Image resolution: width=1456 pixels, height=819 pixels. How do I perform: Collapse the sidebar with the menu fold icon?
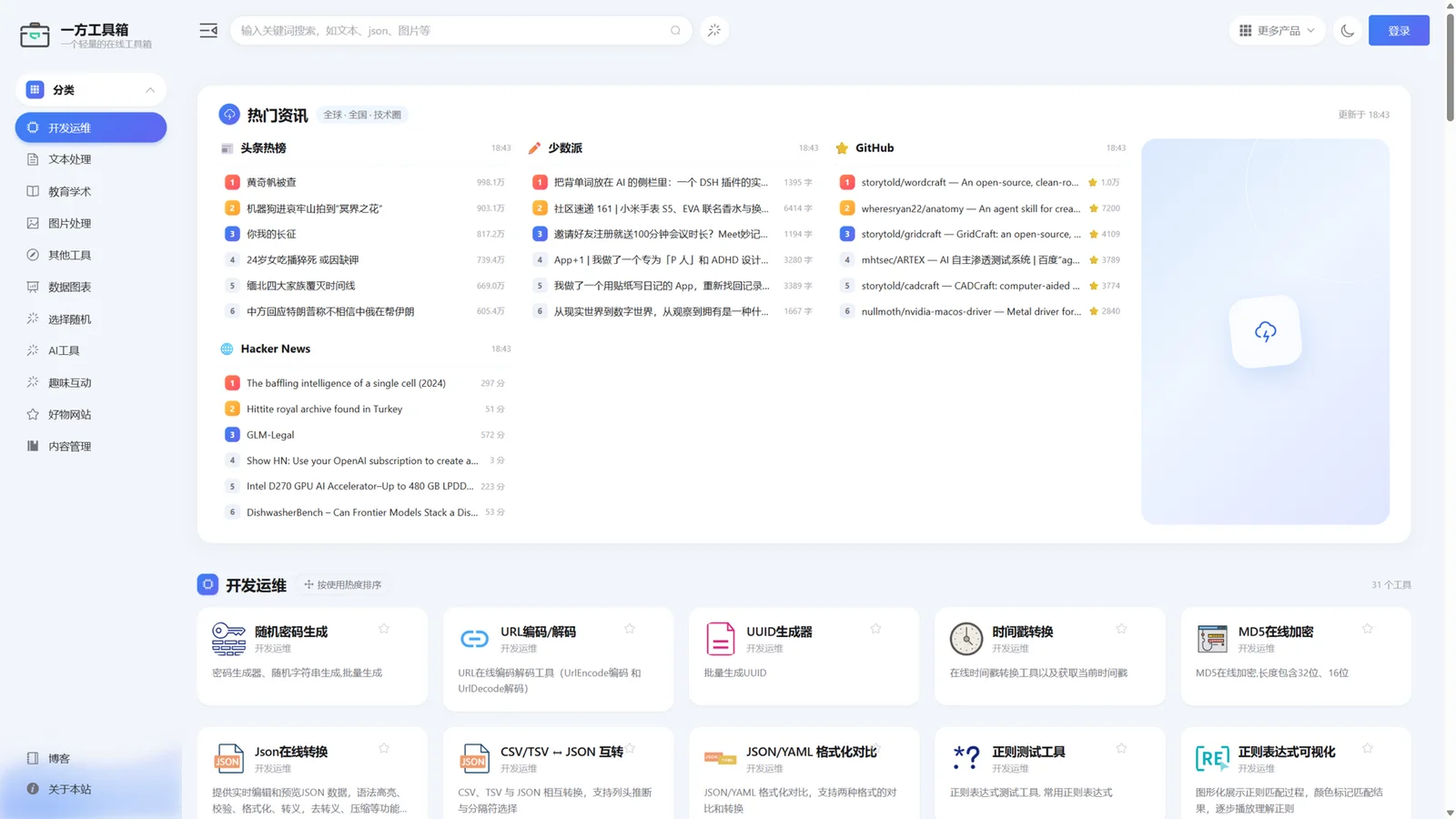(x=208, y=30)
